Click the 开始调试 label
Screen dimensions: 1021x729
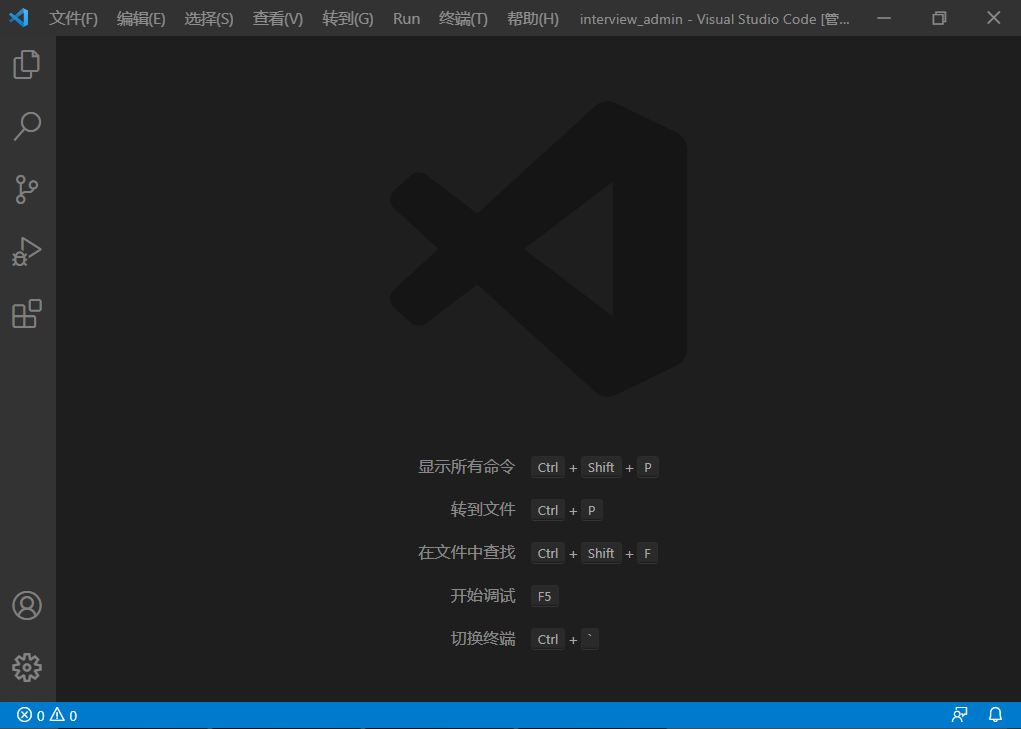point(483,596)
